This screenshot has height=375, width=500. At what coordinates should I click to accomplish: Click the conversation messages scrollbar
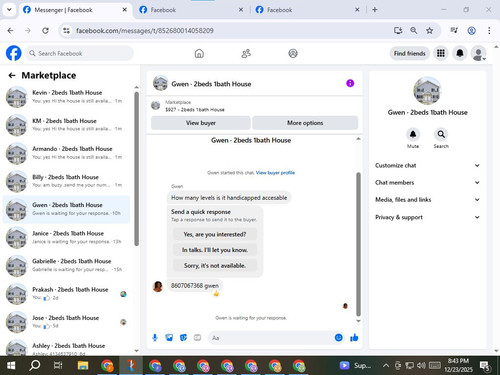click(x=358, y=244)
